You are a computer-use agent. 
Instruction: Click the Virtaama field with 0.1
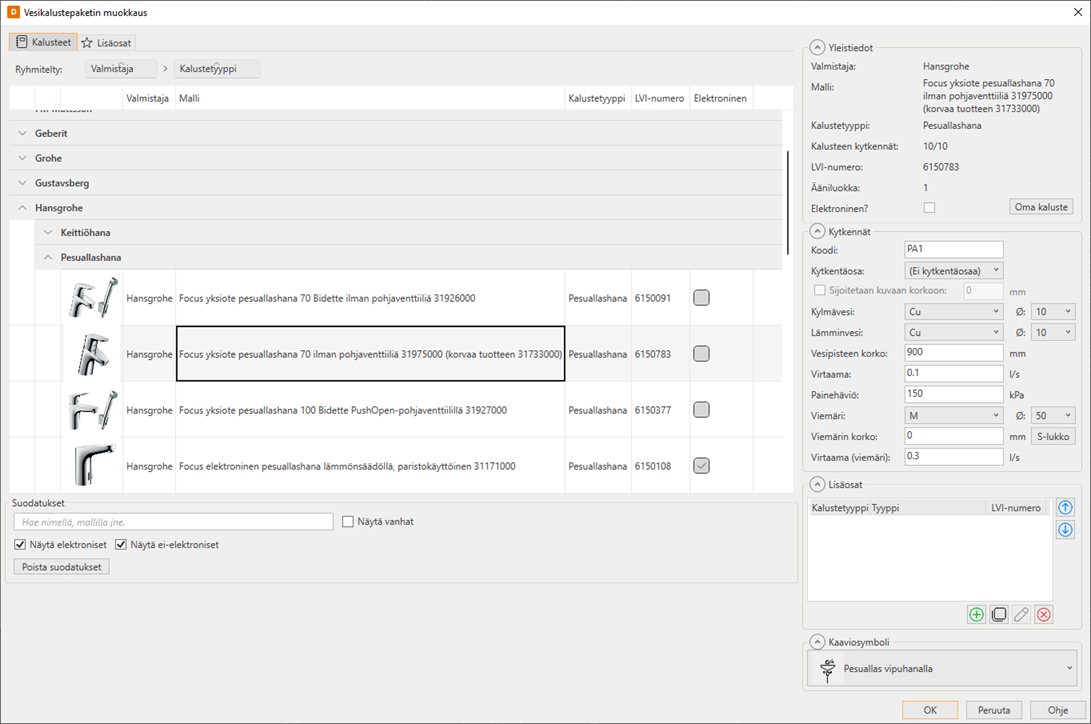pos(954,373)
